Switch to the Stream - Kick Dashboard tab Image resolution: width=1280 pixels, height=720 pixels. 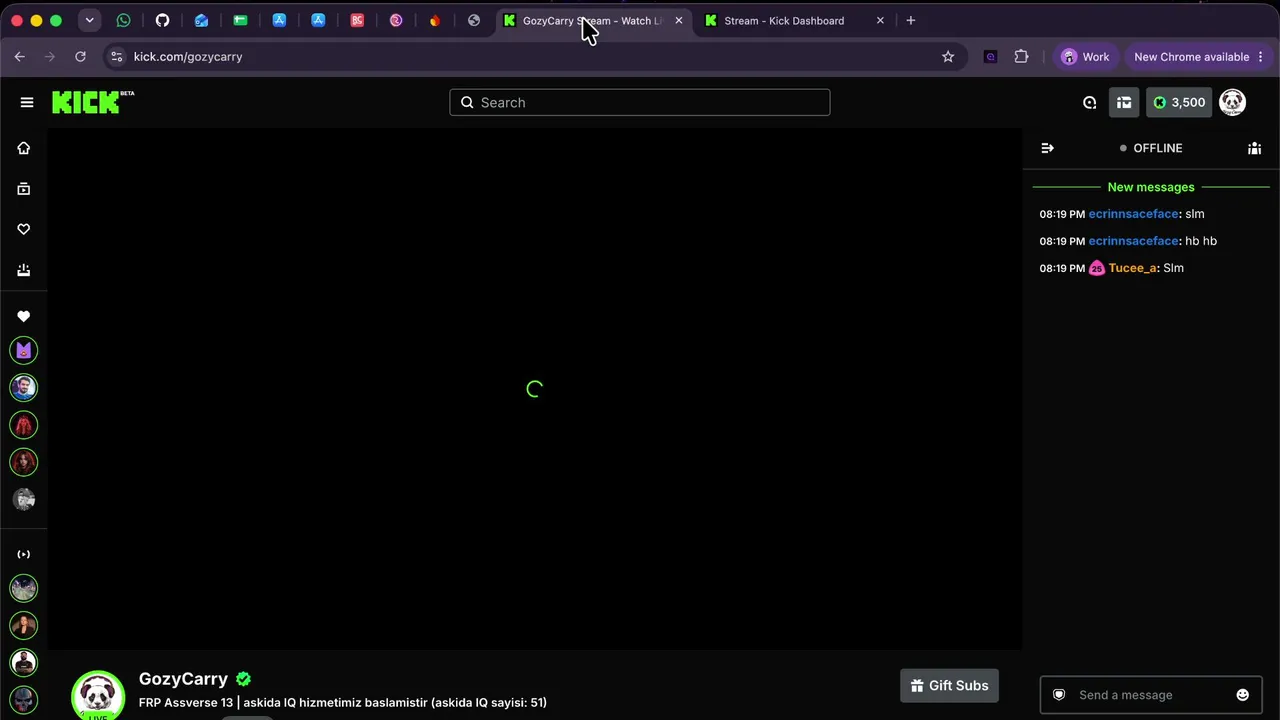point(783,20)
